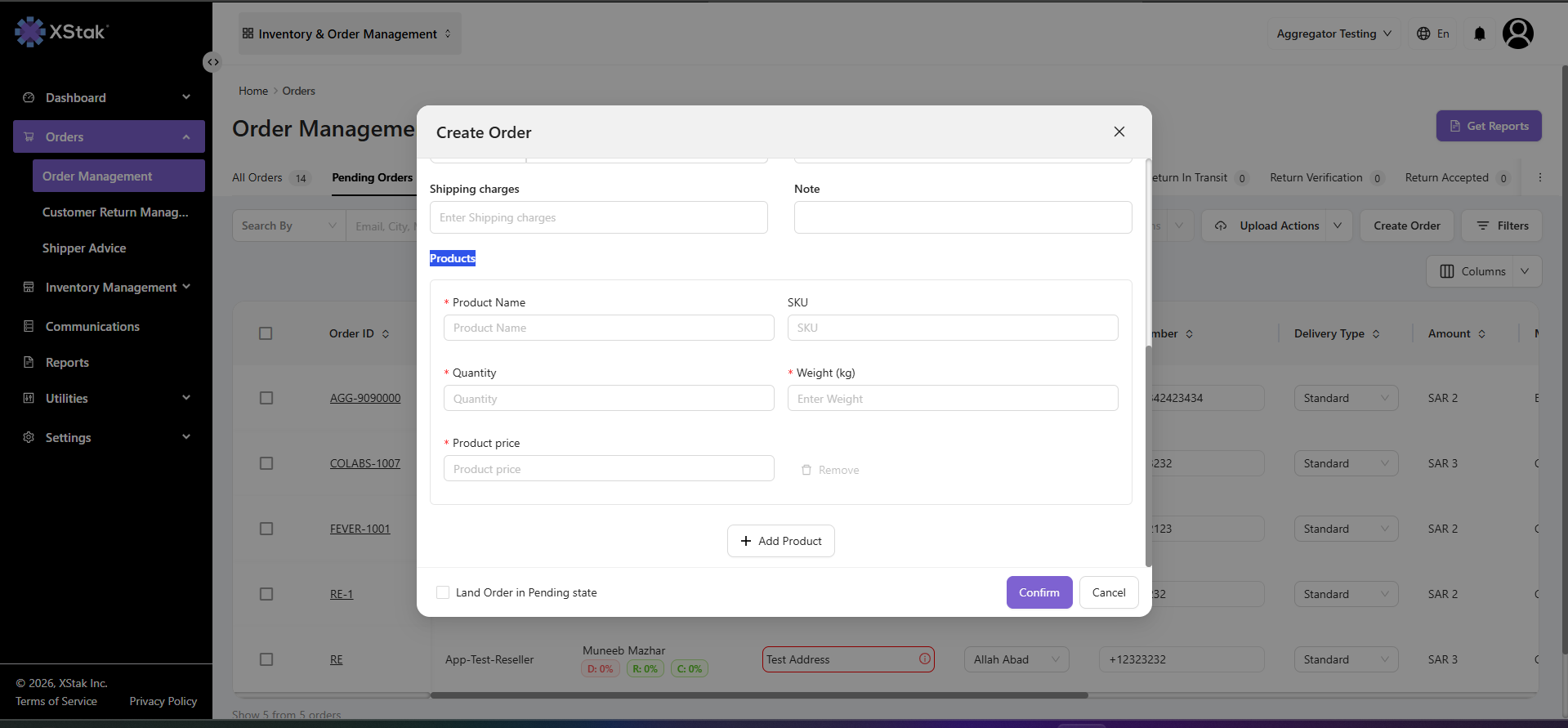Click the notification bell icon
Image resolution: width=1568 pixels, height=728 pixels.
point(1480,33)
